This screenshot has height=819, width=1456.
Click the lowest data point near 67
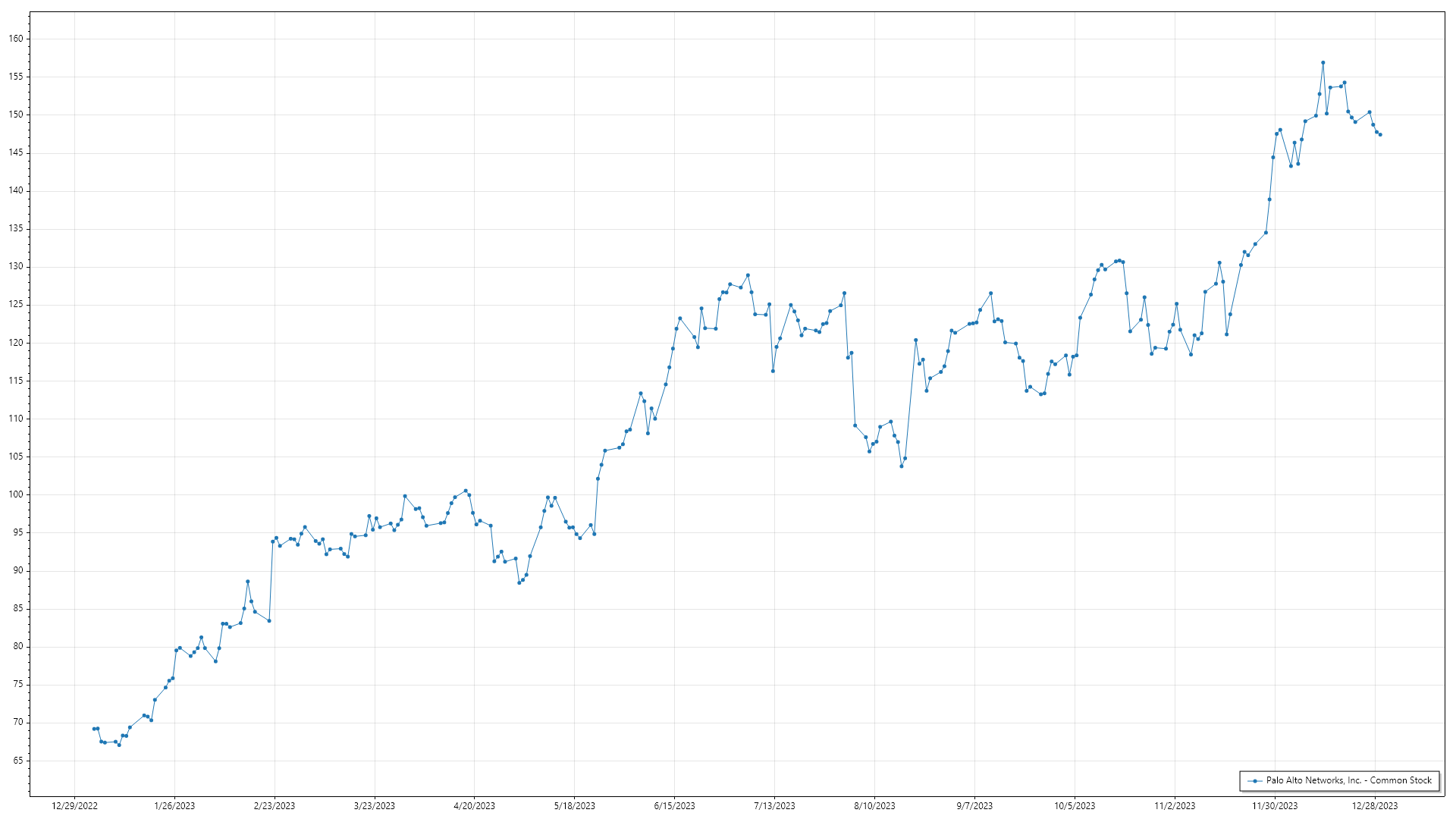tap(119, 745)
